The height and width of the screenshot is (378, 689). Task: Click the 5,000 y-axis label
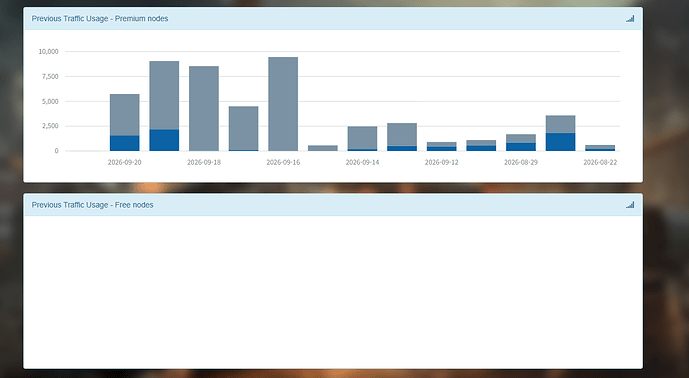click(x=50, y=101)
